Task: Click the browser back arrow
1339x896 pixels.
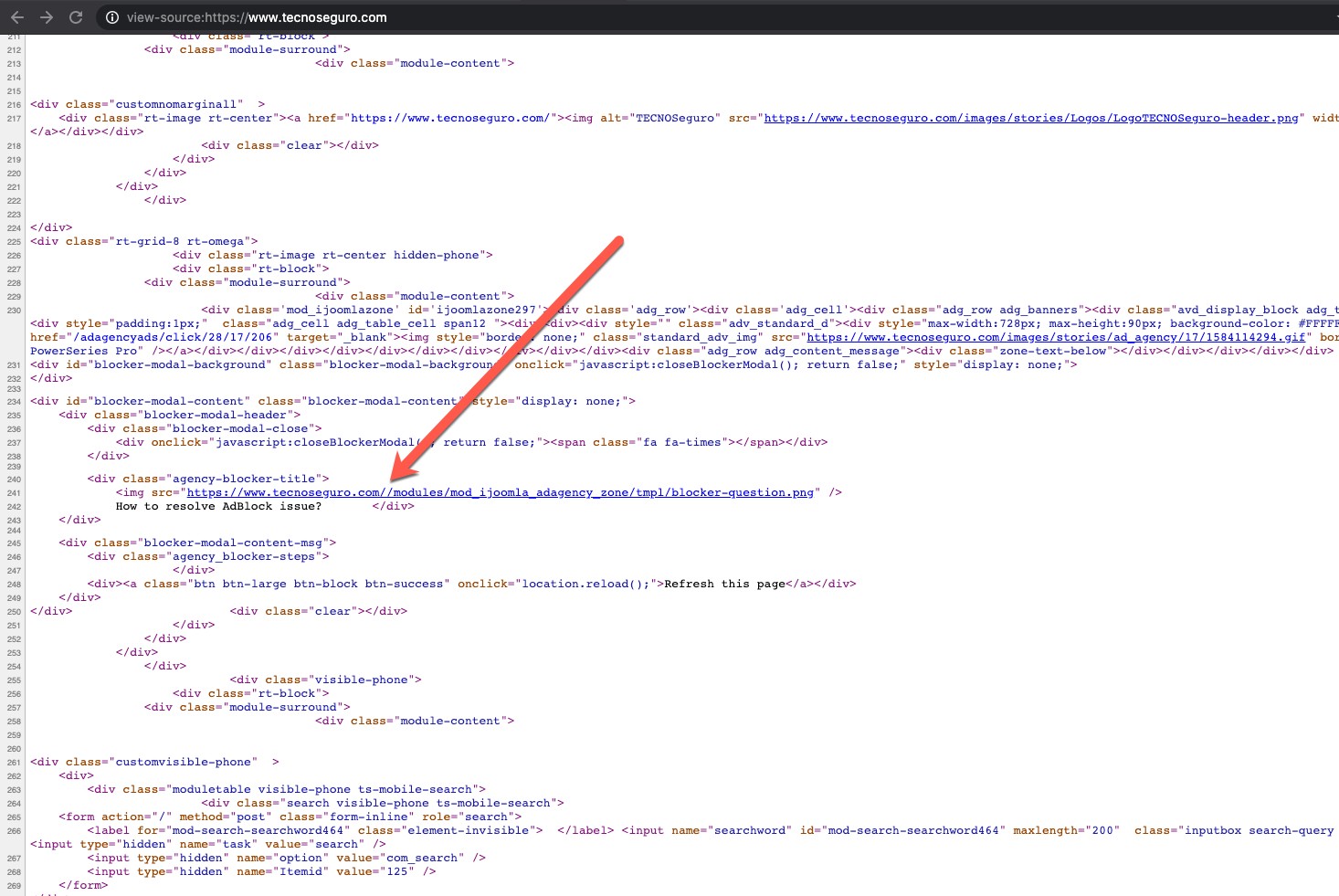Action: point(17,17)
